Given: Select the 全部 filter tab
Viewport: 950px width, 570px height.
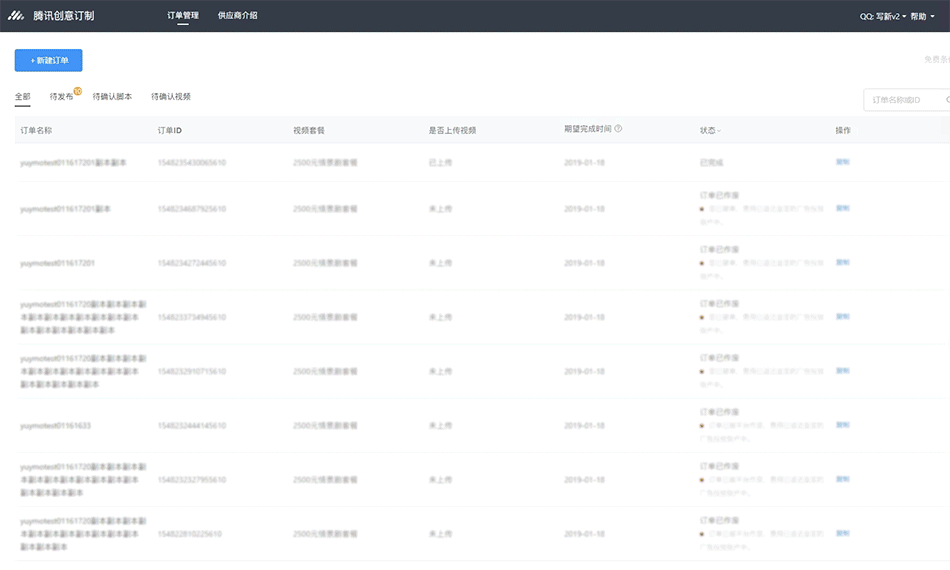Looking at the screenshot, I should coord(22,97).
